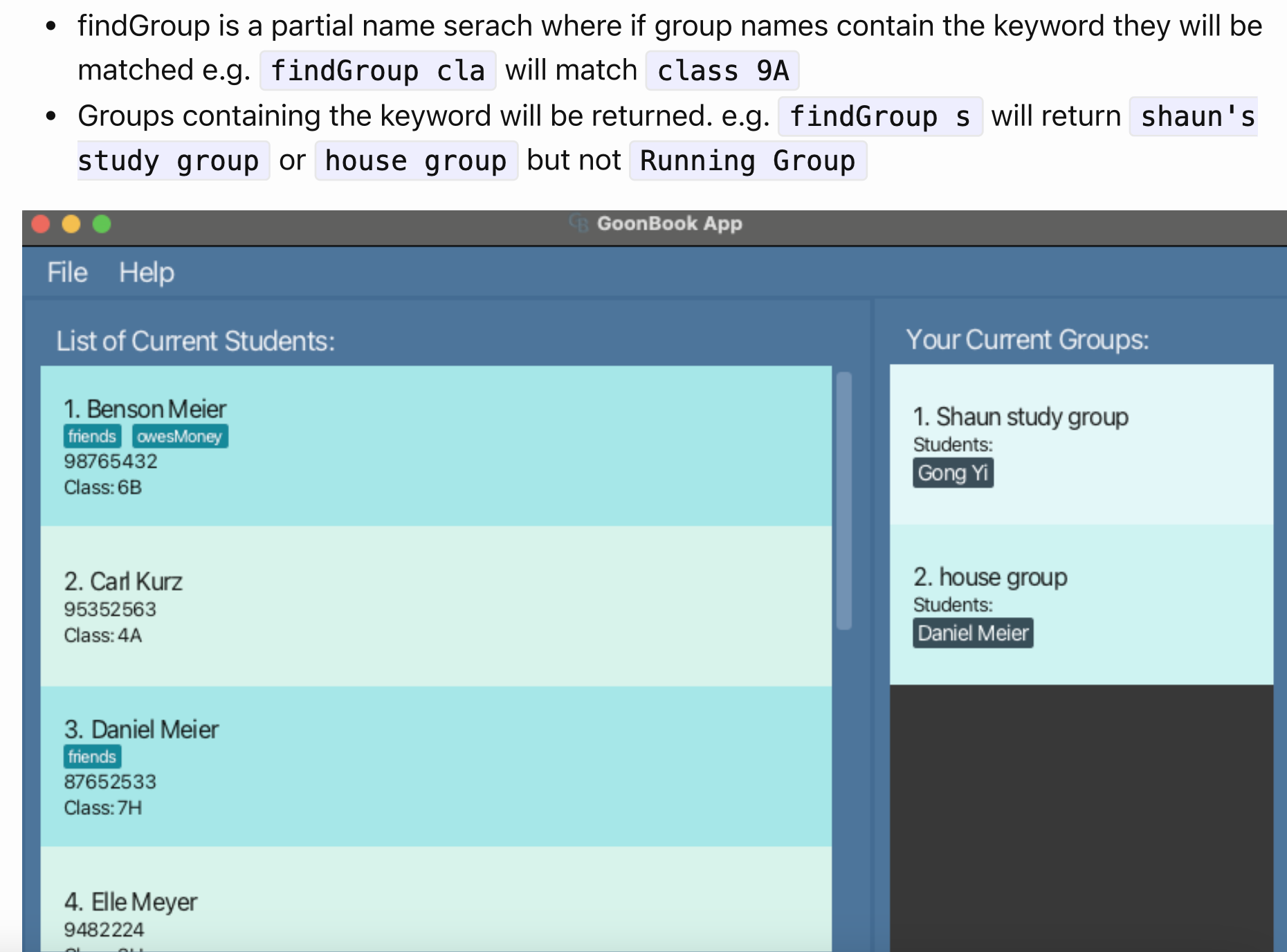The image size is (1287, 952).
Task: Click Class: 4A text
Action: click(x=102, y=636)
